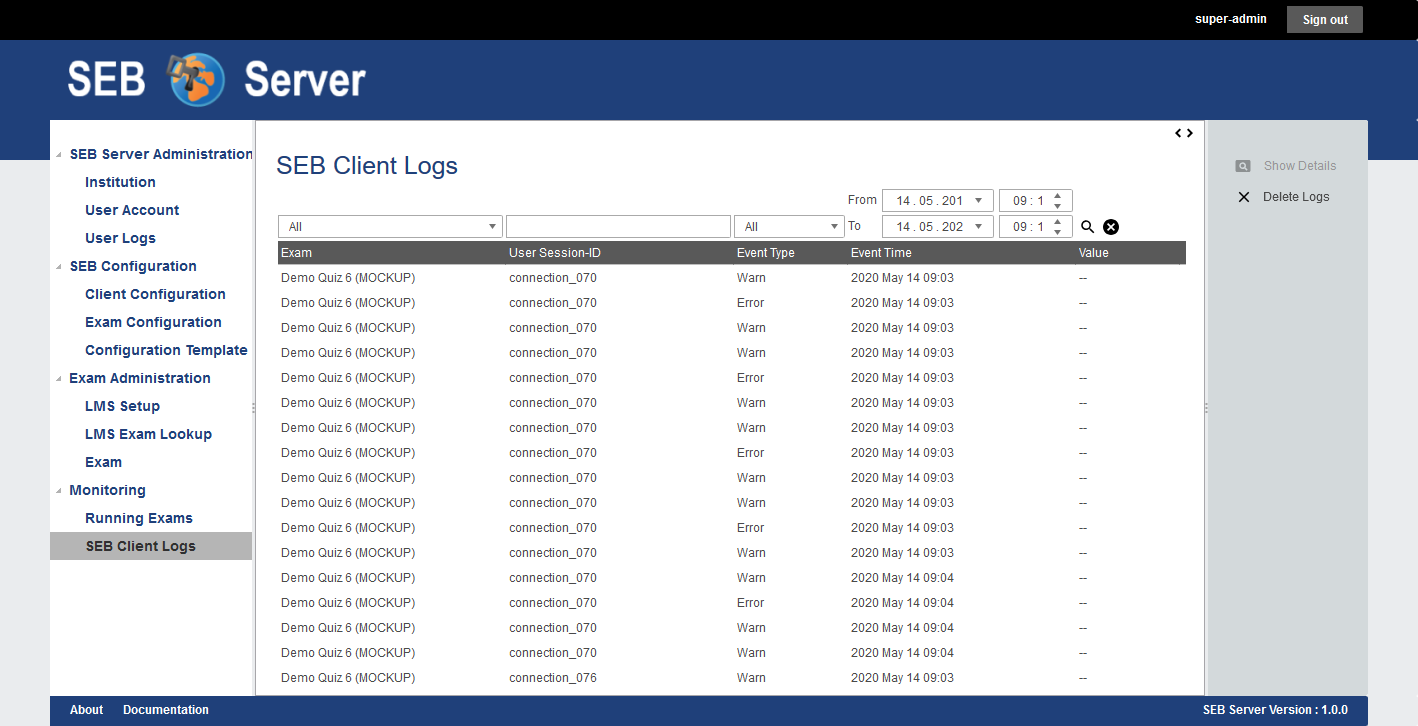Image resolution: width=1418 pixels, height=726 pixels.
Task: Click the SEB Server logo icon
Action: (197, 80)
